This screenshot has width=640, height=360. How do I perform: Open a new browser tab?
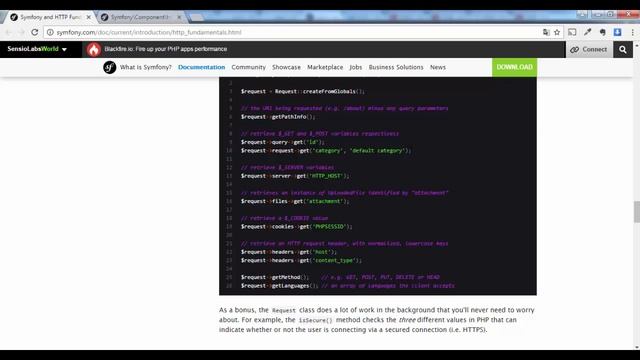point(197,17)
